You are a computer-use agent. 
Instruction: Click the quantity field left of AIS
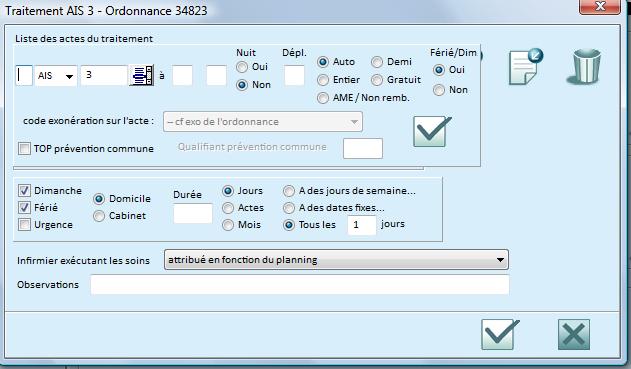click(x=24, y=75)
